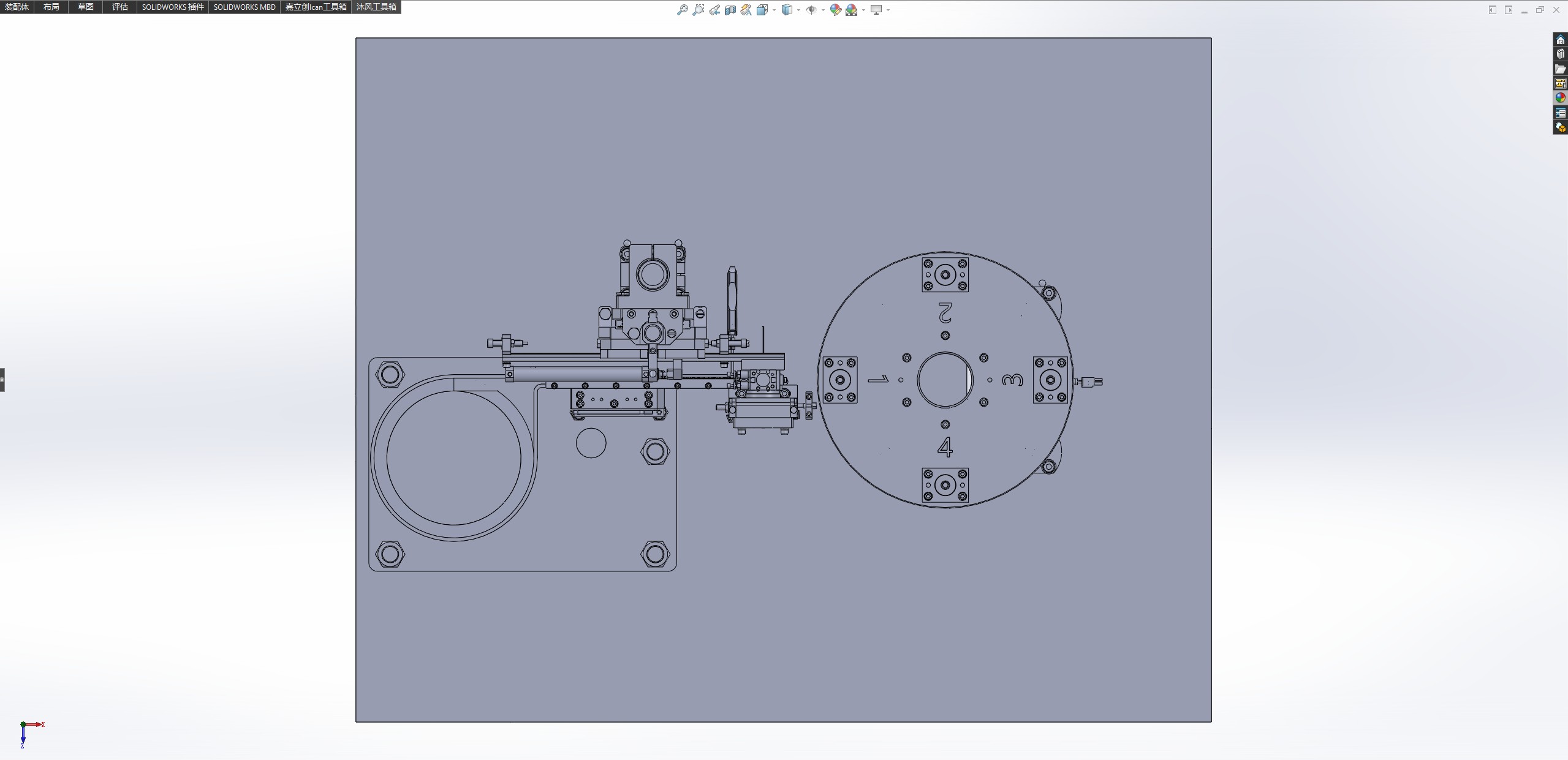Image resolution: width=1568 pixels, height=760 pixels.
Task: Select the 评估 tab
Action: 120,7
